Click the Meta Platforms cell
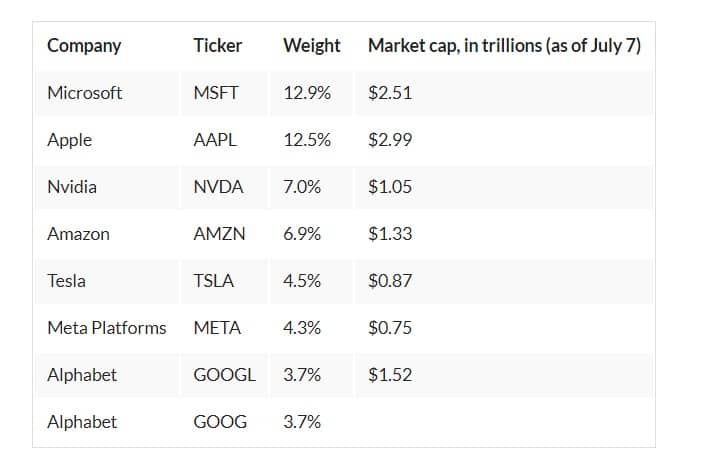Viewport: 709px width, 462px height. pos(107,328)
